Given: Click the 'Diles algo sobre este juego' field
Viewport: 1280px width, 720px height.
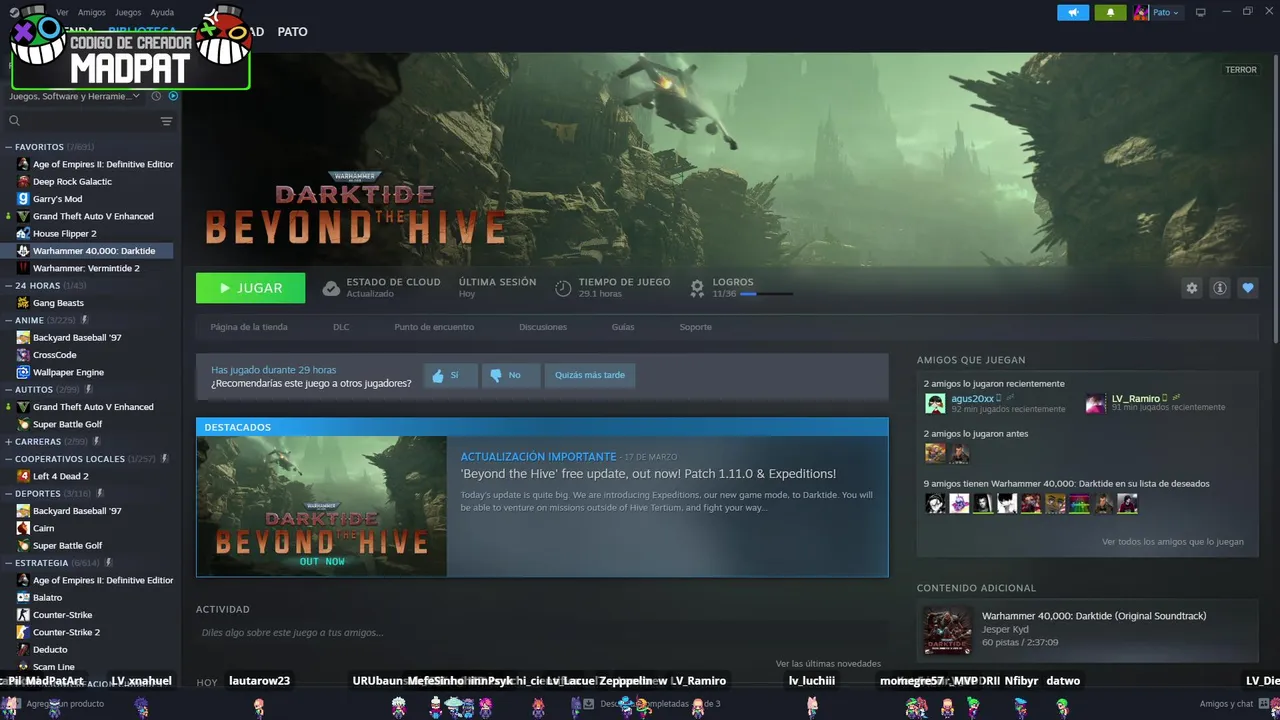Looking at the screenshot, I should click(x=540, y=633).
